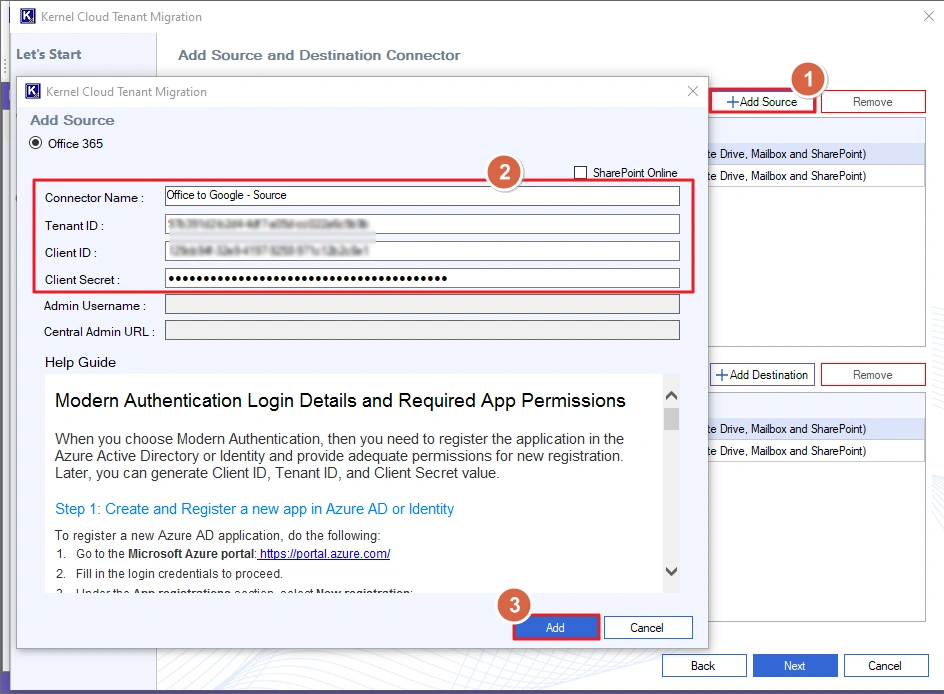Remove the selected source connector
Viewport: 944px width, 694px height.
tap(873, 101)
